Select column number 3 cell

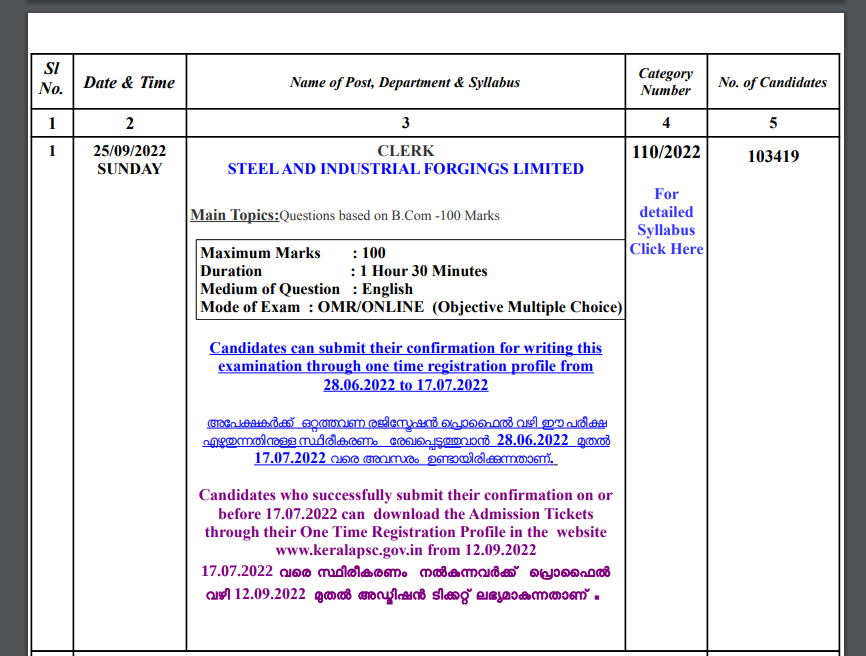tap(405, 123)
